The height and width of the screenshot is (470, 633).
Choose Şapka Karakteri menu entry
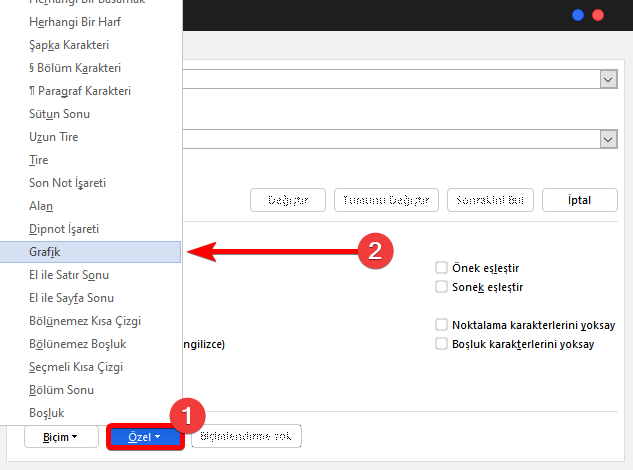point(69,45)
